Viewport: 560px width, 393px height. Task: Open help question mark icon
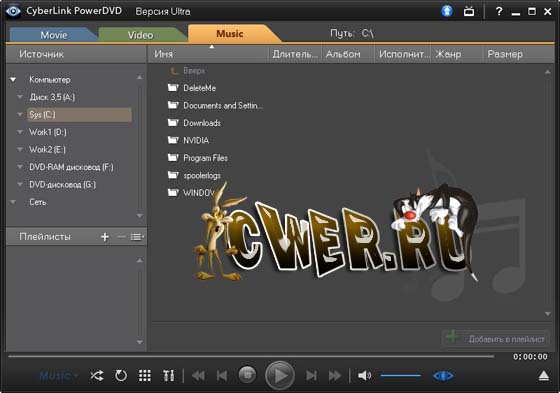pyautogui.click(x=499, y=11)
